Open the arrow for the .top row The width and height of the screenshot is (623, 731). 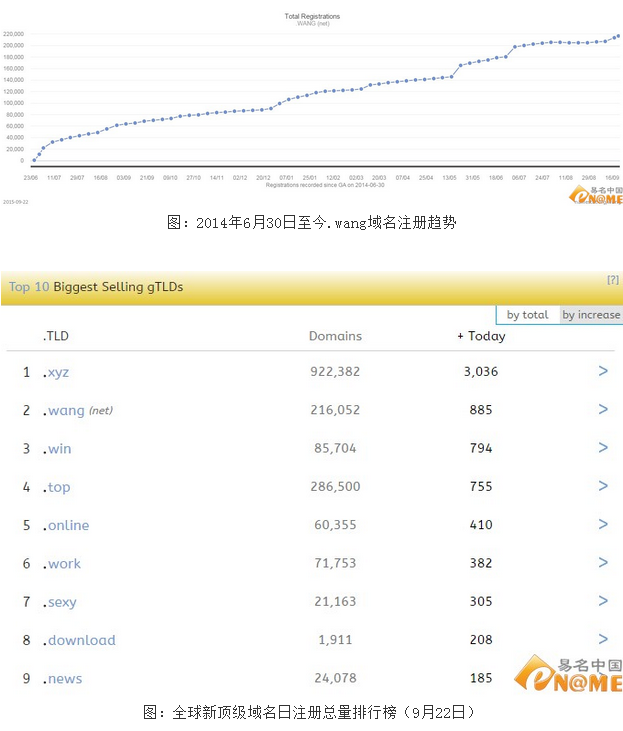coord(603,486)
